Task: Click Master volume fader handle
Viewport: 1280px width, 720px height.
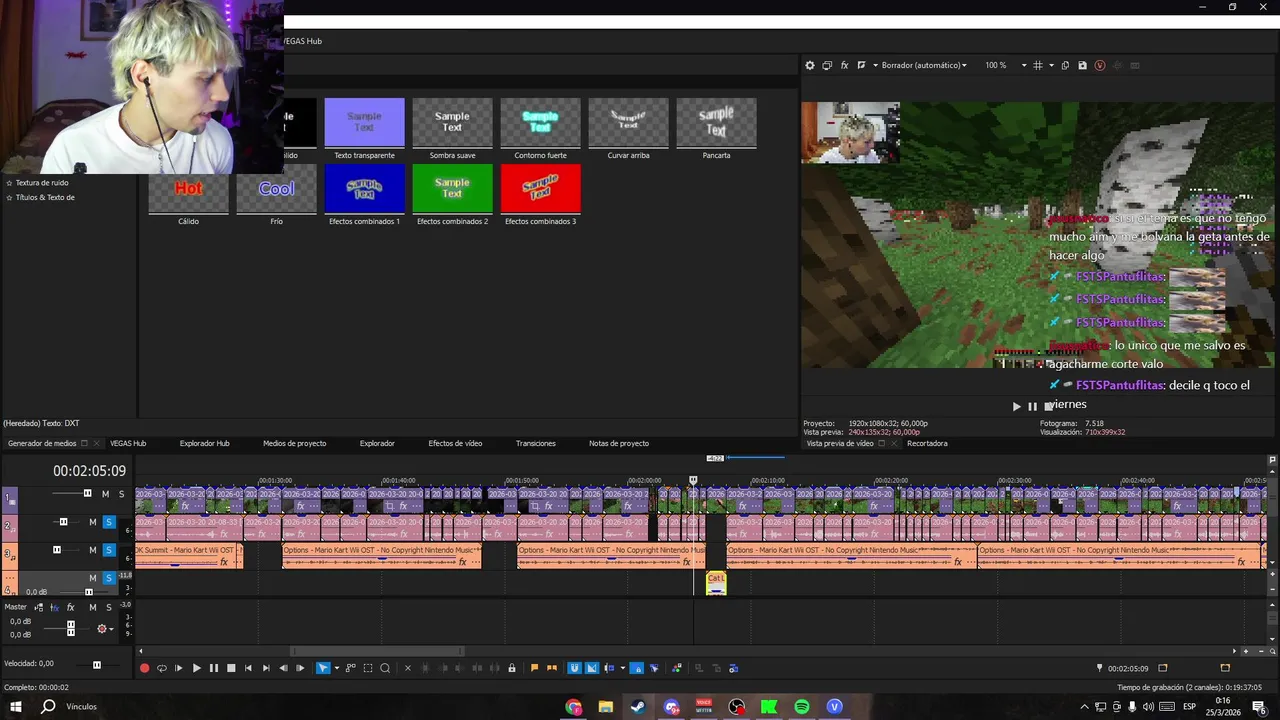Action: [x=70, y=628]
